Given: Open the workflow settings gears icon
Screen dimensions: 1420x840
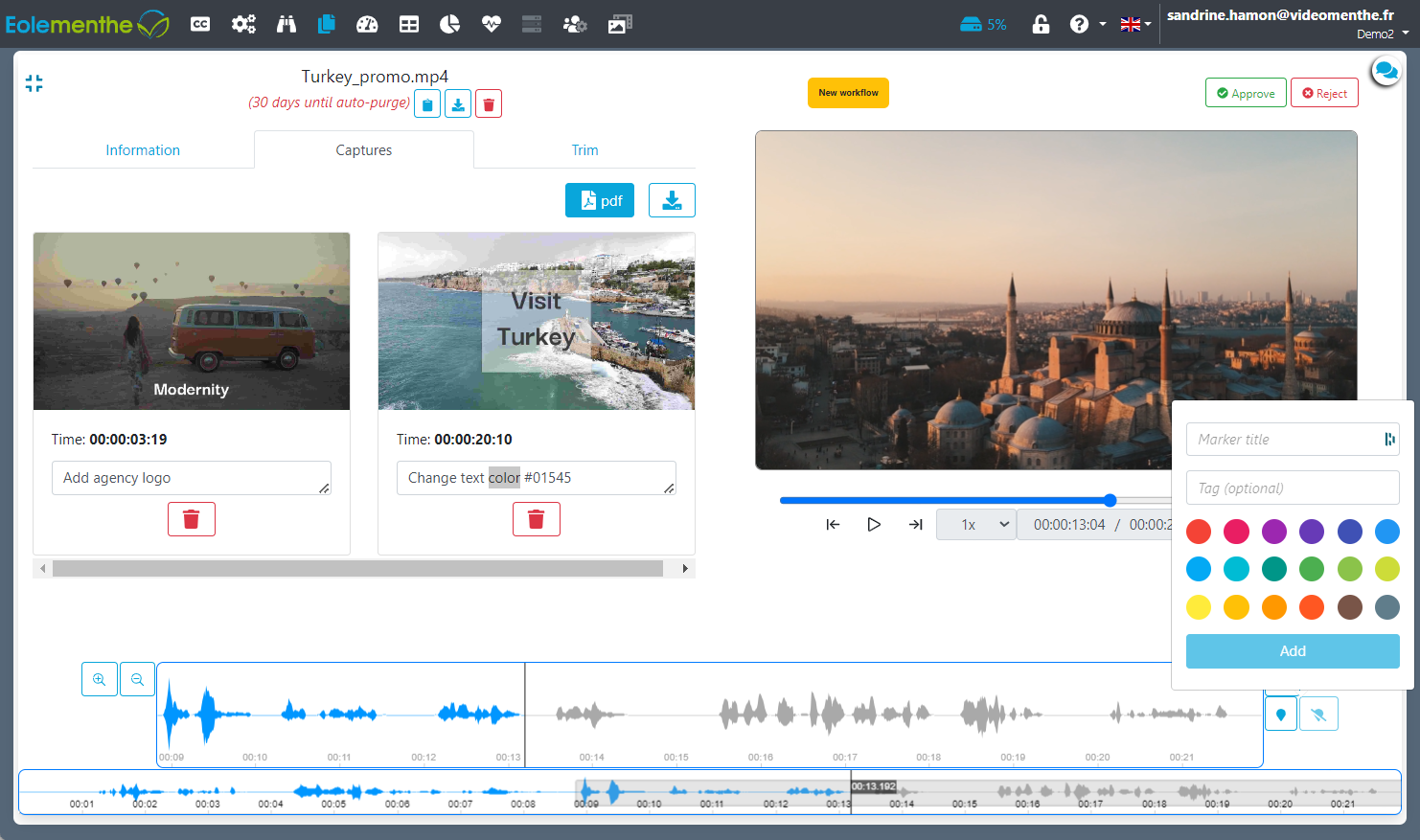Looking at the screenshot, I should tap(243, 24).
